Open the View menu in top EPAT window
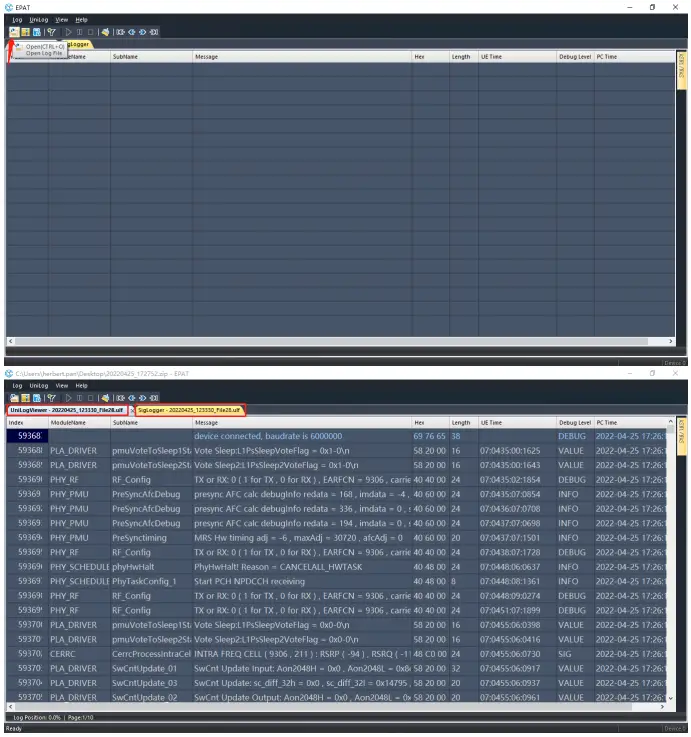 (62, 20)
